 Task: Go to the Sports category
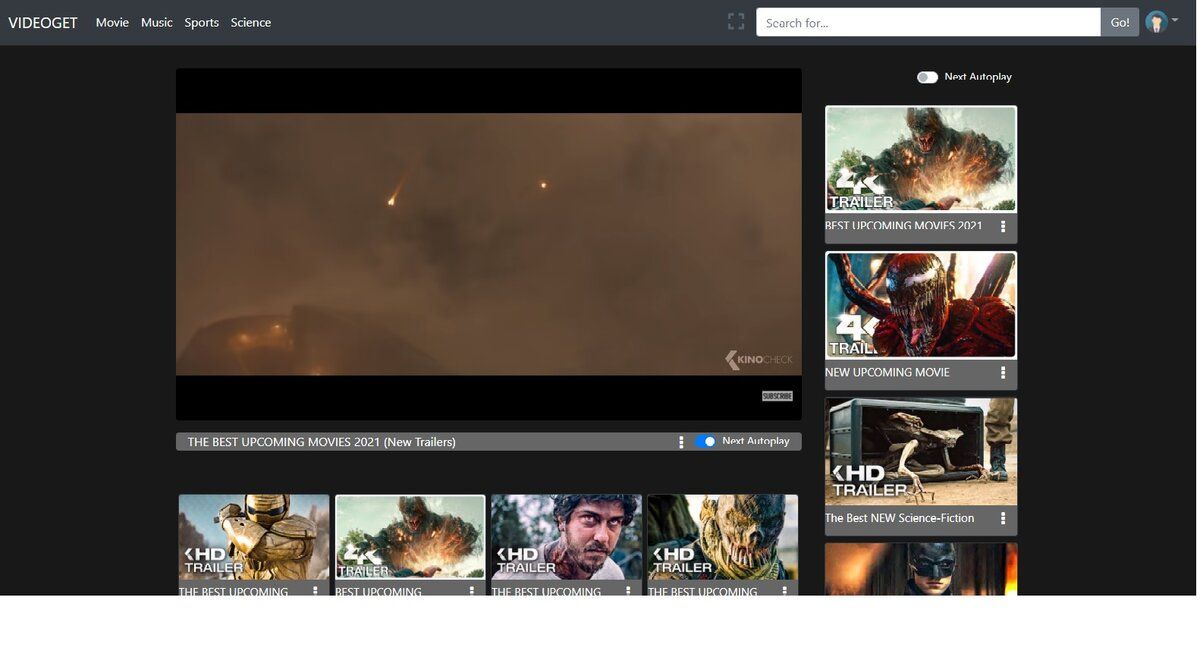[201, 22]
